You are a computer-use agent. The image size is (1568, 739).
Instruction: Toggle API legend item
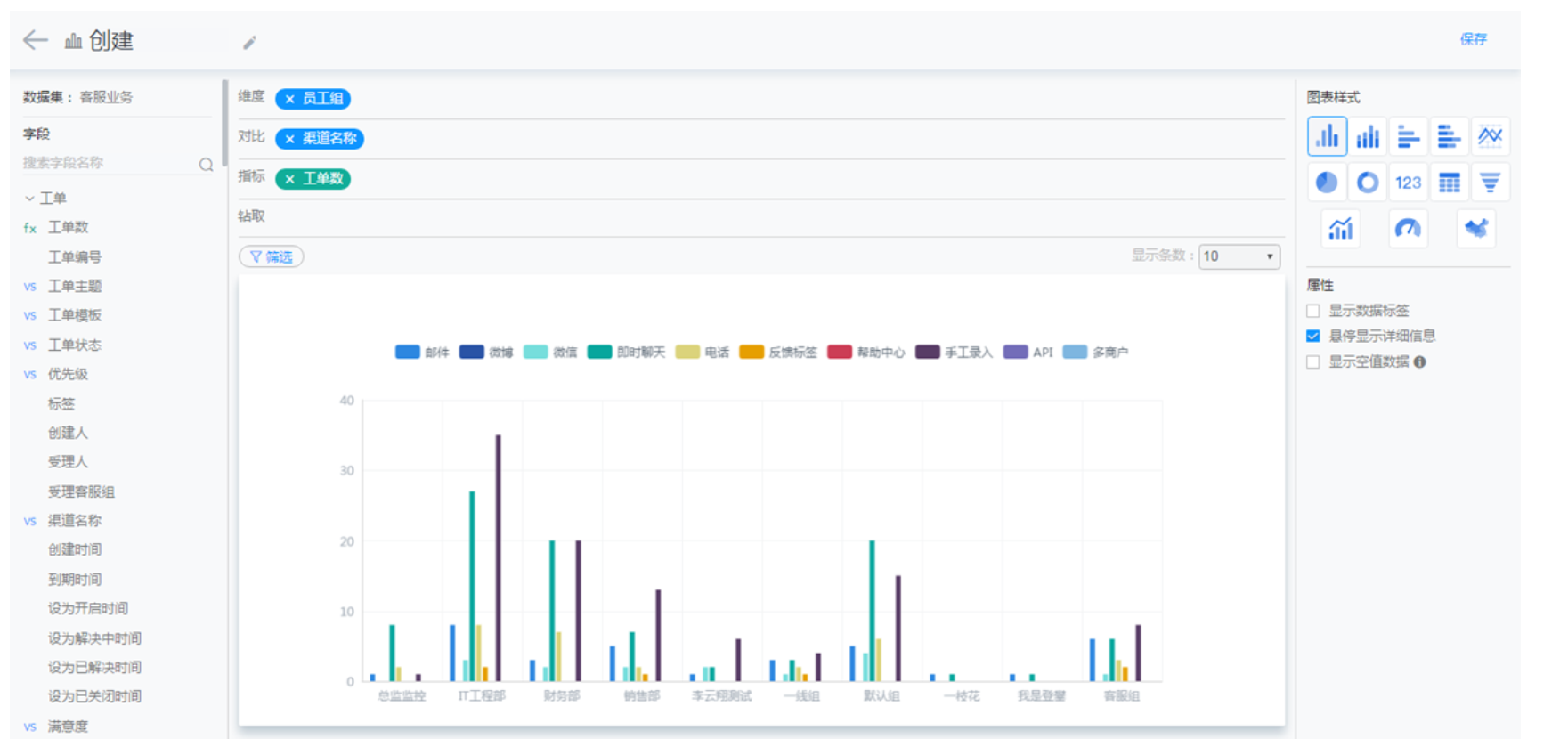[x=1028, y=353]
